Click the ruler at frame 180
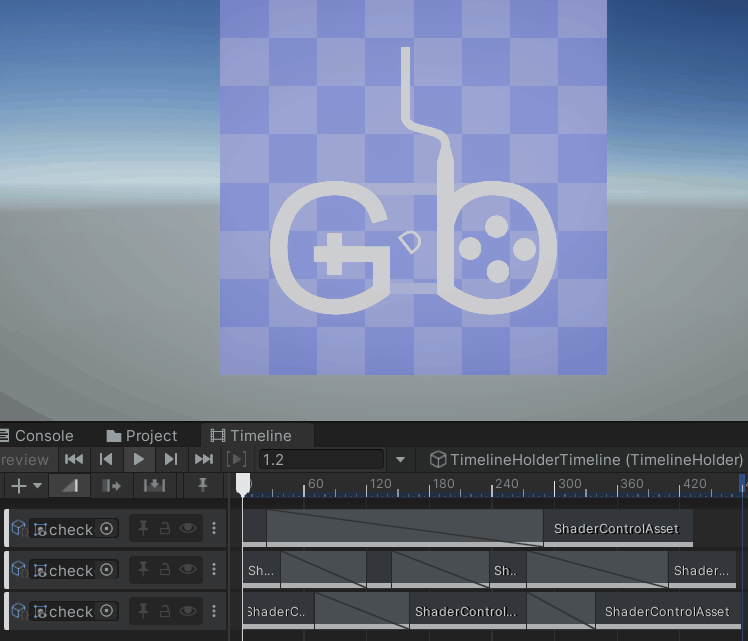This screenshot has width=748, height=641. pos(444,484)
